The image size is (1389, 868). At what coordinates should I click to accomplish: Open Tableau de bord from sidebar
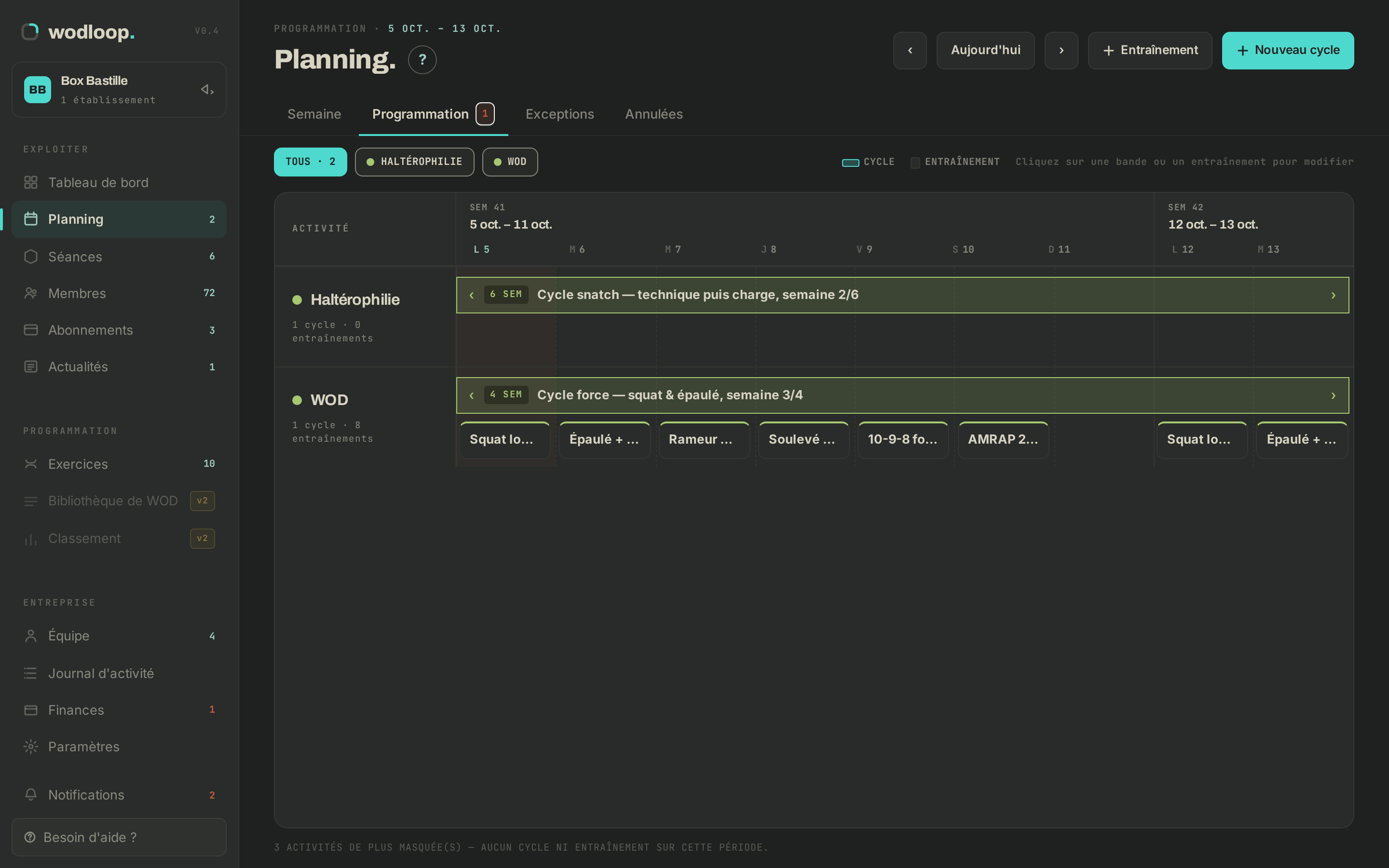coord(119,183)
